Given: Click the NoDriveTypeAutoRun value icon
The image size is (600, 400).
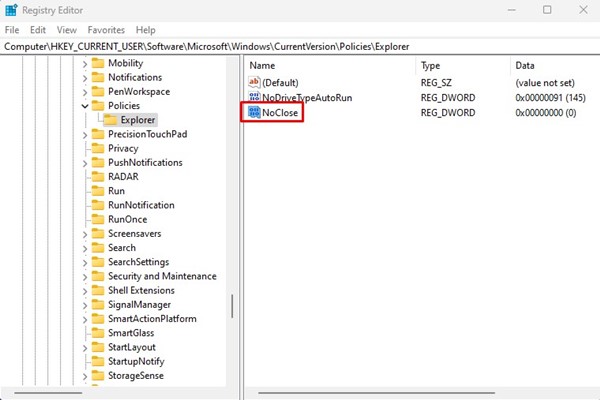Looking at the screenshot, I should click(x=254, y=98).
